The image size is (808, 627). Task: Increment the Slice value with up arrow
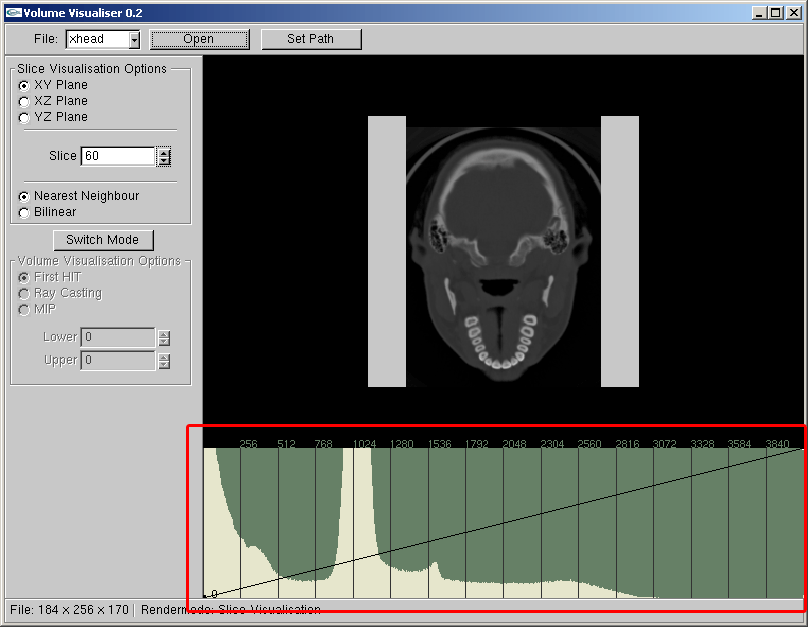click(x=164, y=152)
